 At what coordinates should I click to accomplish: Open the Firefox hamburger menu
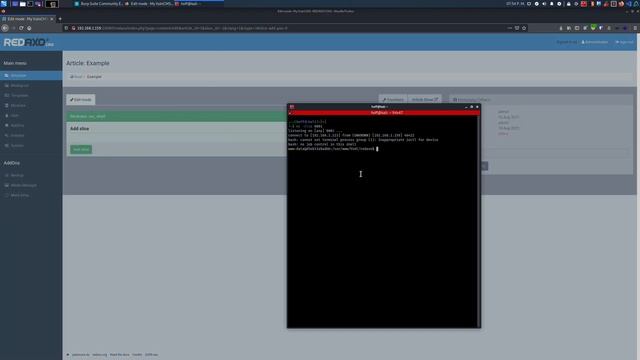click(635, 28)
